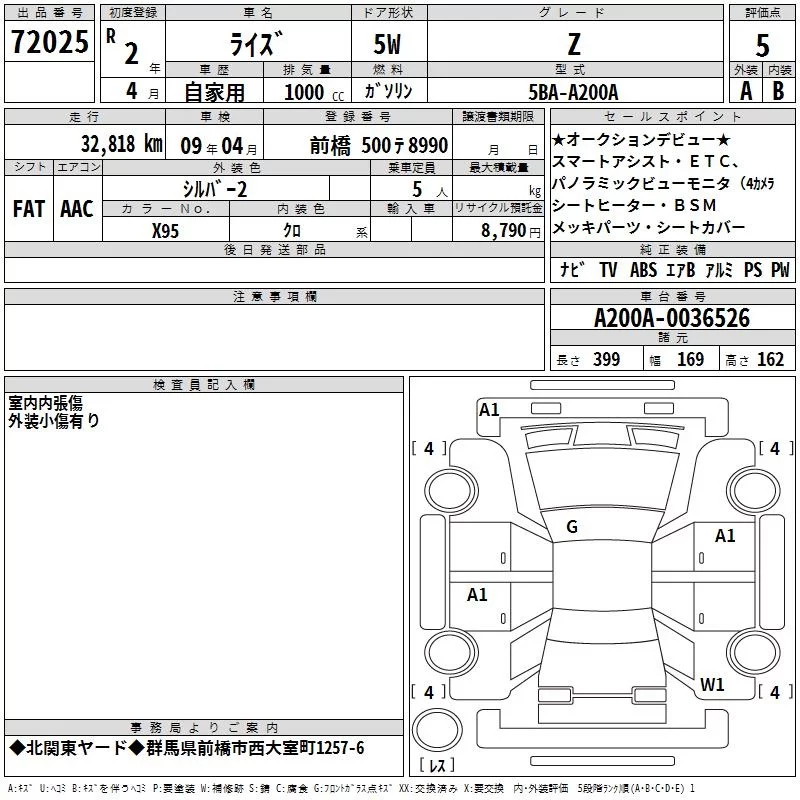Click the アルミ equipment label
Screen dimensions: 800x800
(x=718, y=270)
